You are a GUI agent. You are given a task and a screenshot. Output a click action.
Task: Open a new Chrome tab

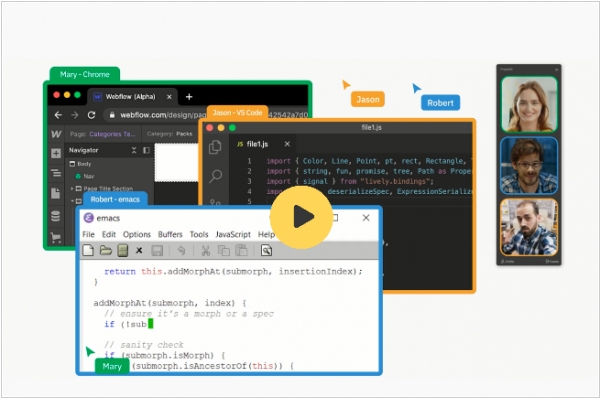pos(189,97)
